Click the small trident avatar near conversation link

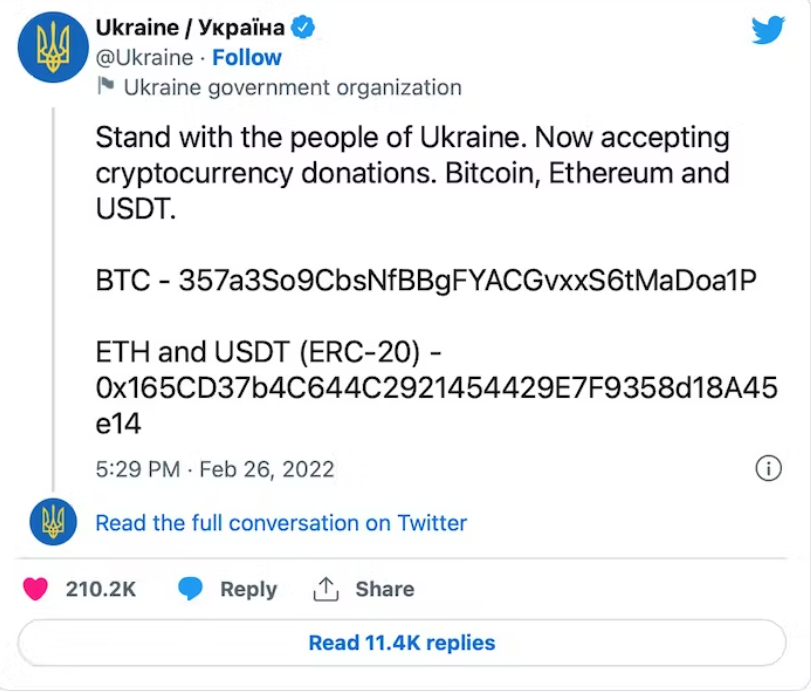[53, 521]
